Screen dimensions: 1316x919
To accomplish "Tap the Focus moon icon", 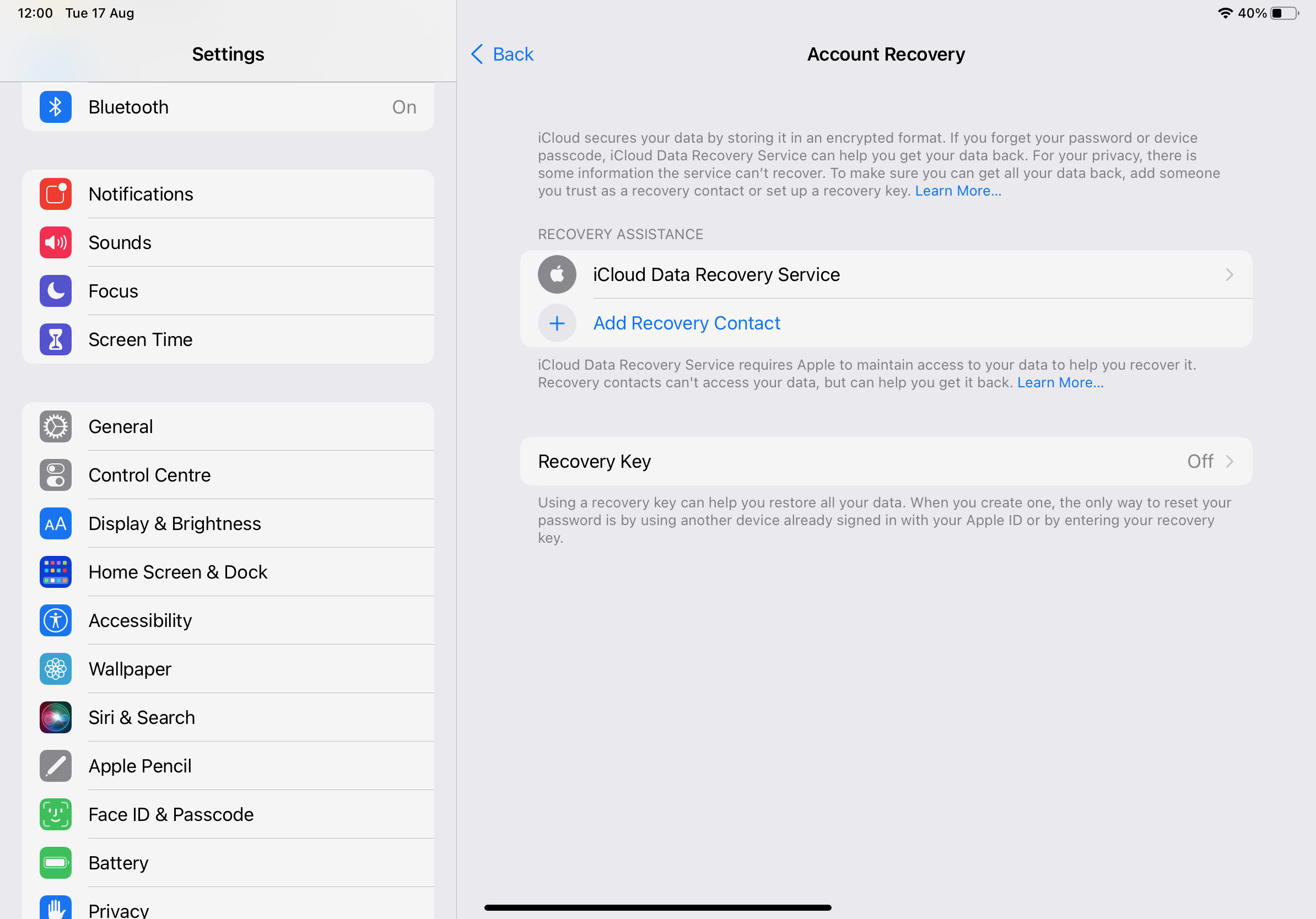I will coord(56,291).
